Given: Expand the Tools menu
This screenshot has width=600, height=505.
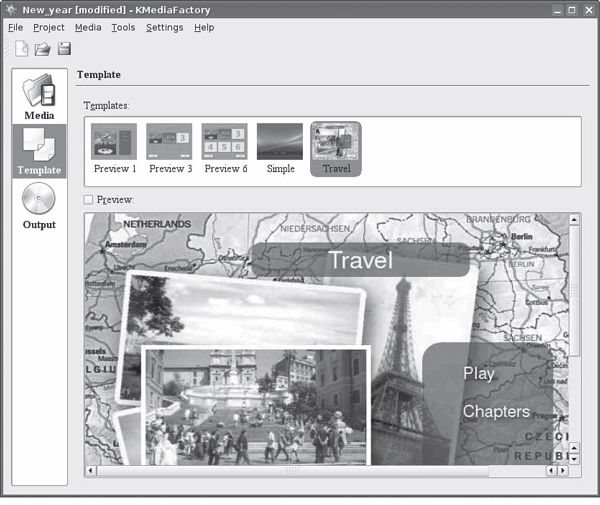Looking at the screenshot, I should (123, 27).
